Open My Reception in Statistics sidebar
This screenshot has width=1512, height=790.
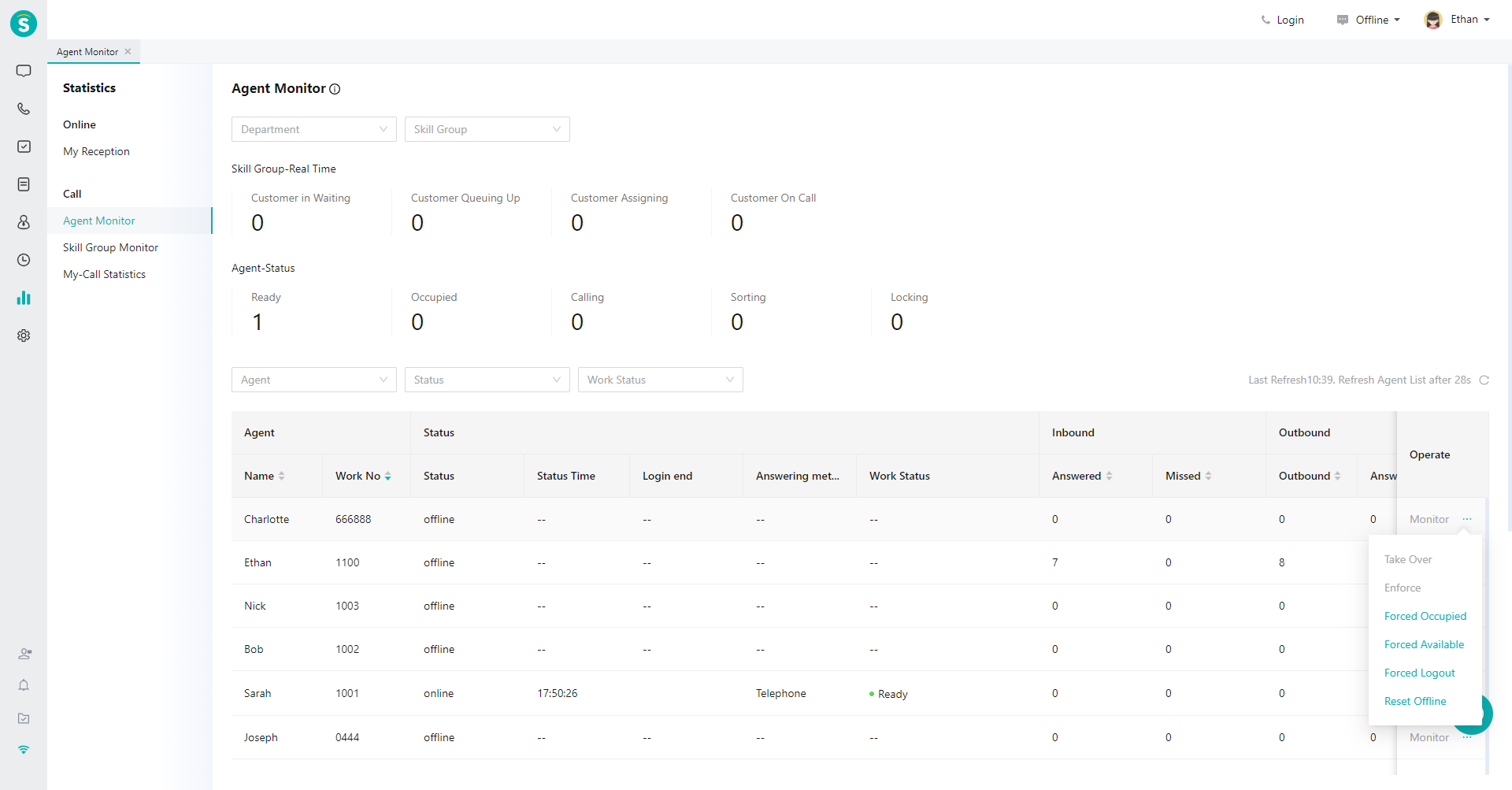pos(96,151)
